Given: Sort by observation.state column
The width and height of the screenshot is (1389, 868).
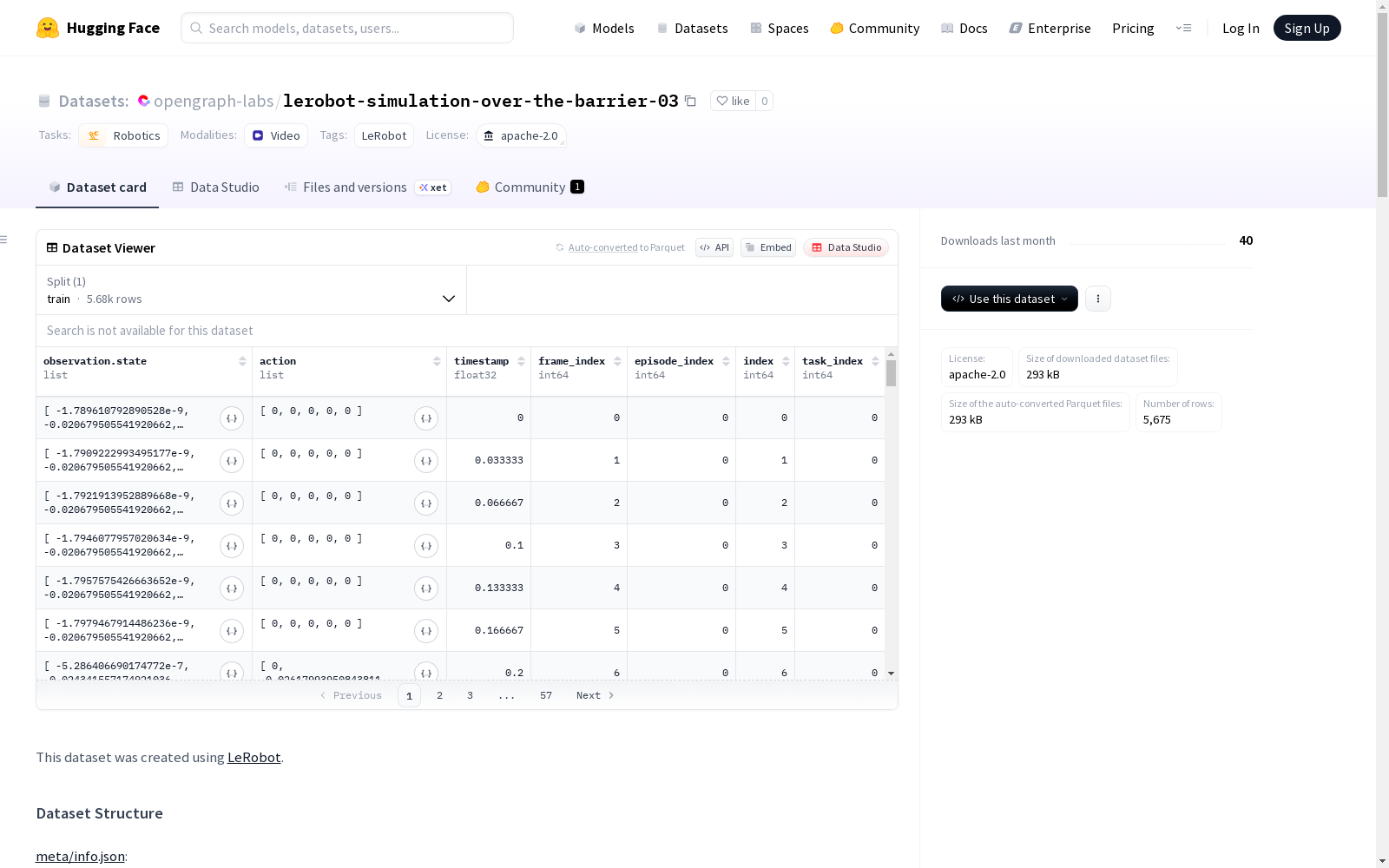Looking at the screenshot, I should click(242, 361).
